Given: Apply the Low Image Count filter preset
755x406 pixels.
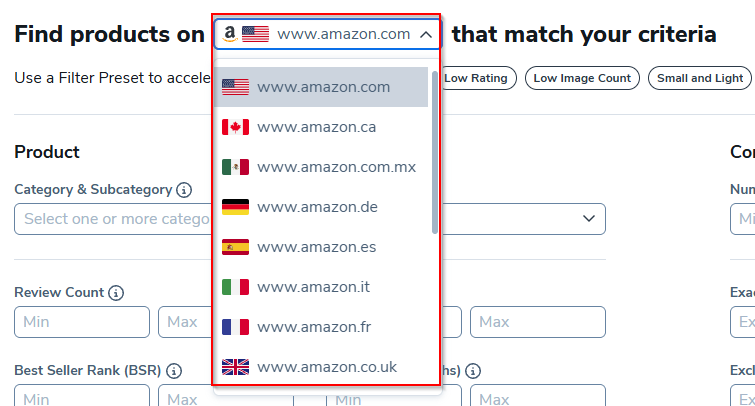Looking at the screenshot, I should pyautogui.click(x=583, y=78).
